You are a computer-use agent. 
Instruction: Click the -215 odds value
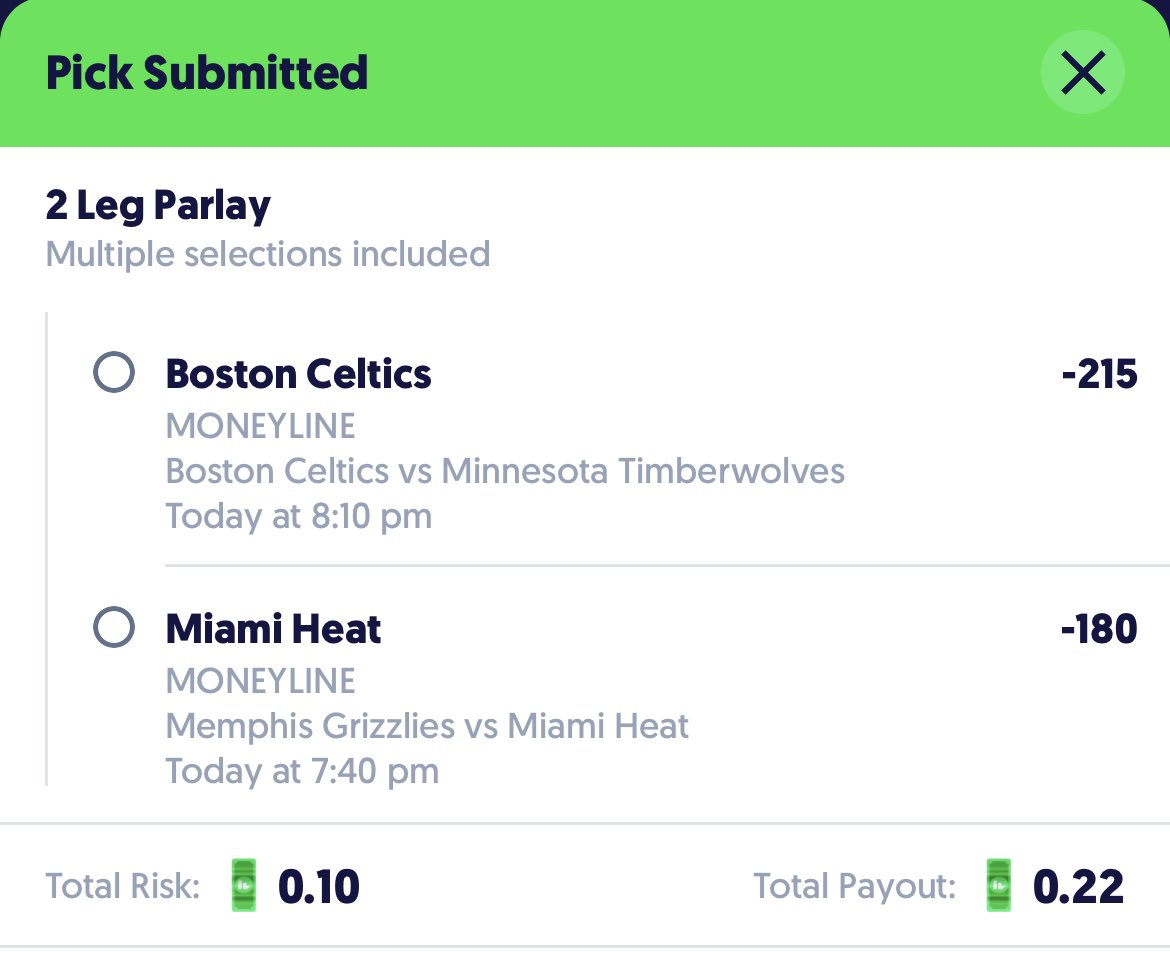tap(1099, 374)
